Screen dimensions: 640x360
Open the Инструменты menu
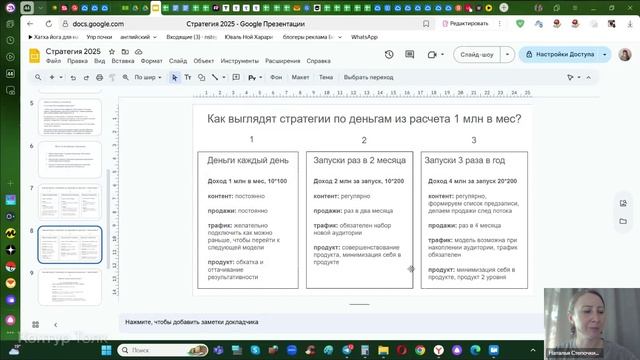pyautogui.click(x=240, y=61)
